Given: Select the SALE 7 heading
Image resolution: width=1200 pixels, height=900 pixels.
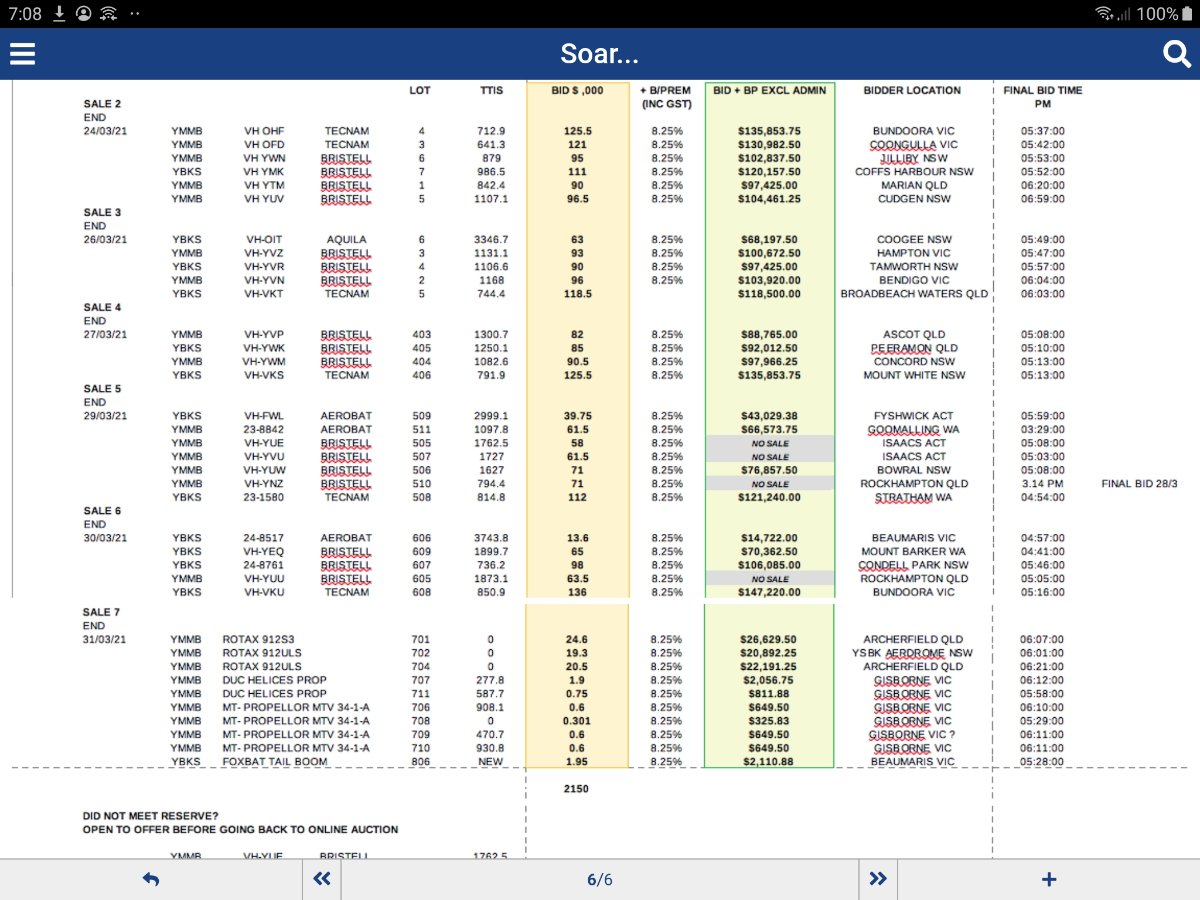Looking at the screenshot, I should point(102,612).
